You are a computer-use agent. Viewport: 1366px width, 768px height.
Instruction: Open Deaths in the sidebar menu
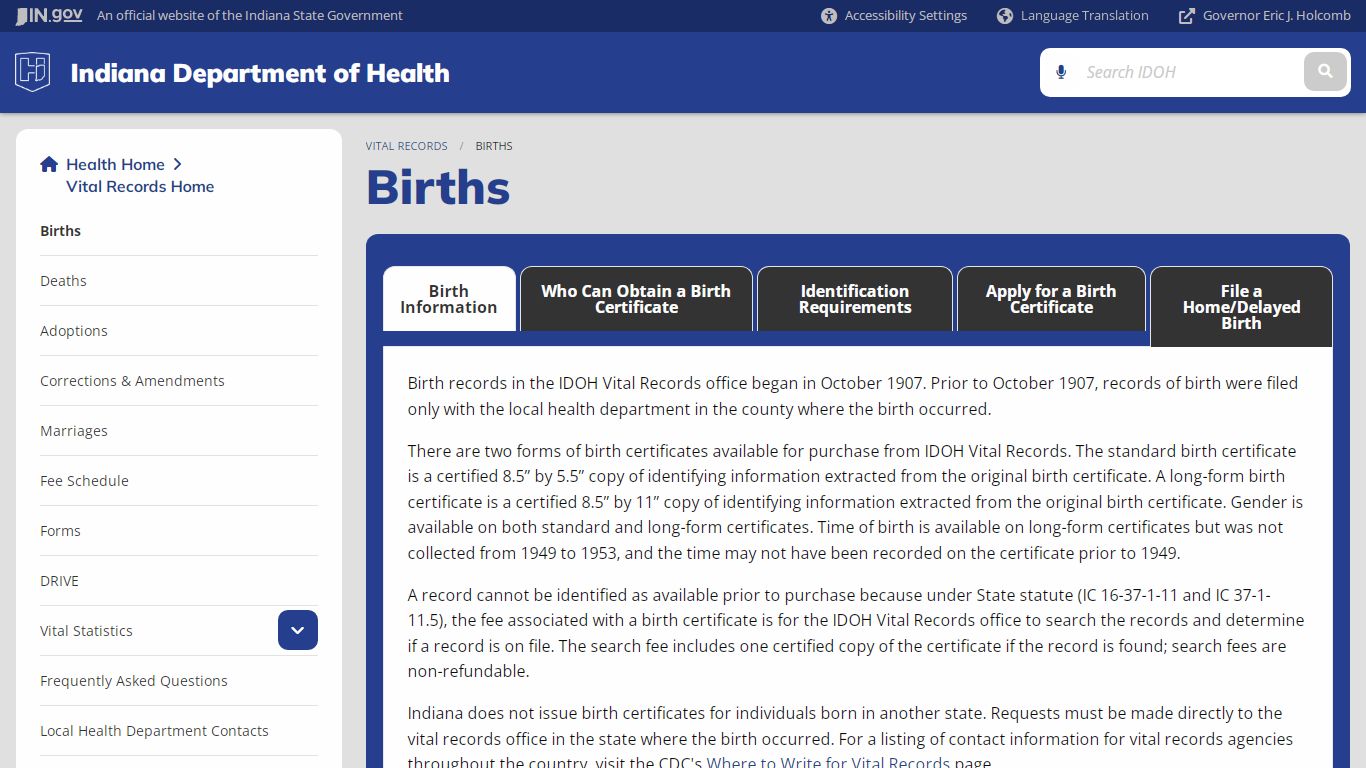tap(179, 281)
